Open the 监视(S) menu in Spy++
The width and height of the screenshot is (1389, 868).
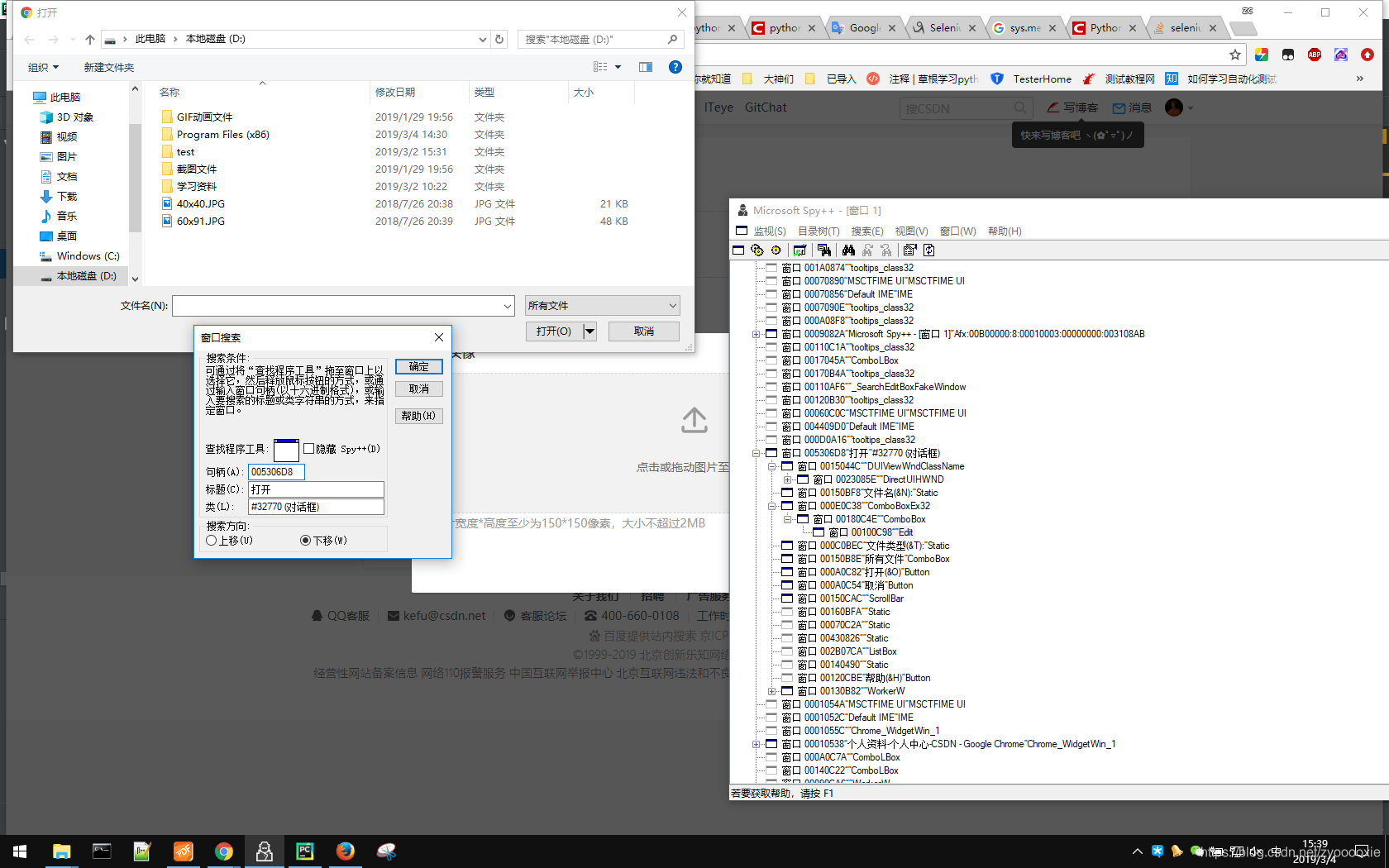click(770, 231)
